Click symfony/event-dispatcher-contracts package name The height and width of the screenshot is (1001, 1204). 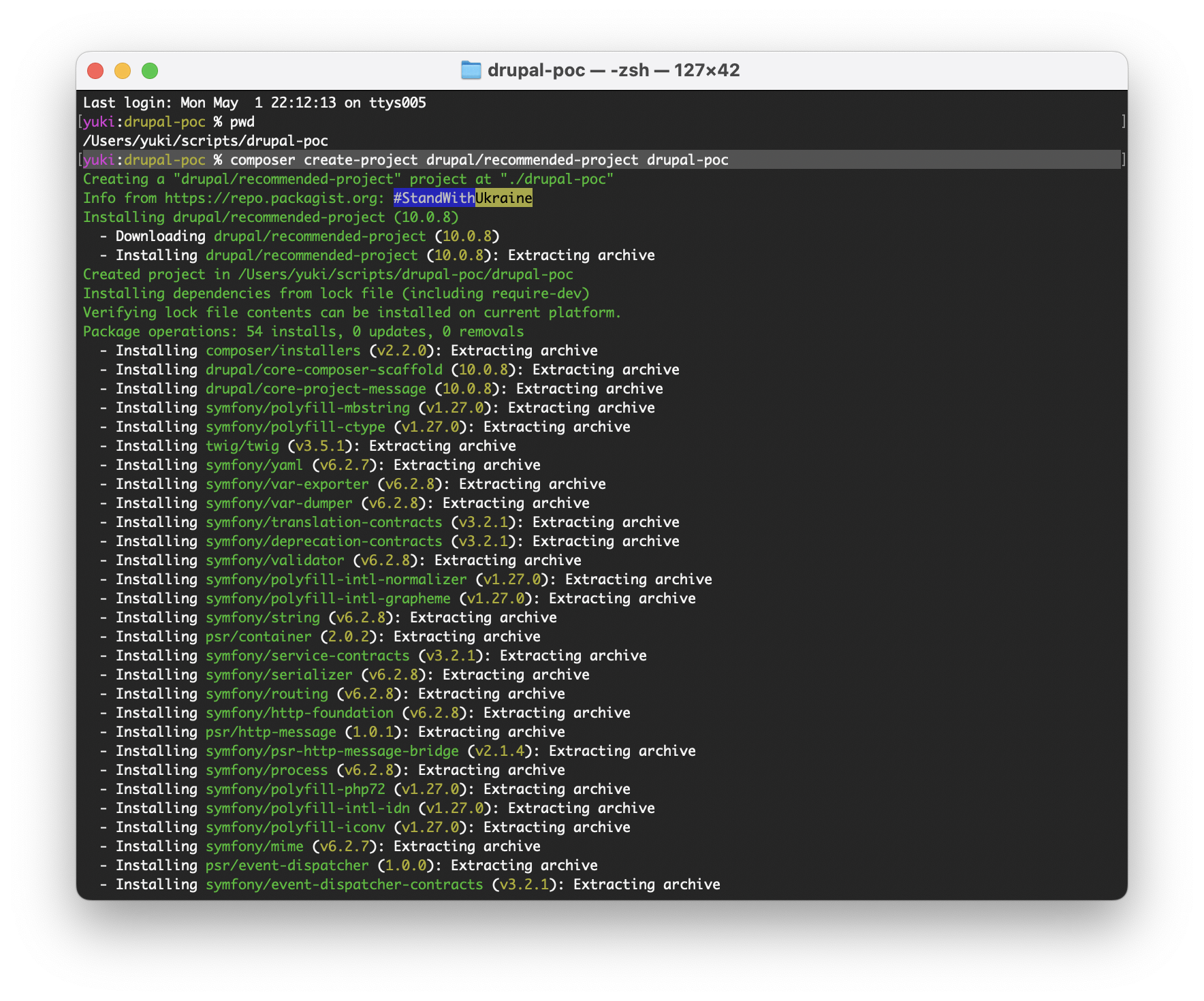pyautogui.click(x=345, y=885)
